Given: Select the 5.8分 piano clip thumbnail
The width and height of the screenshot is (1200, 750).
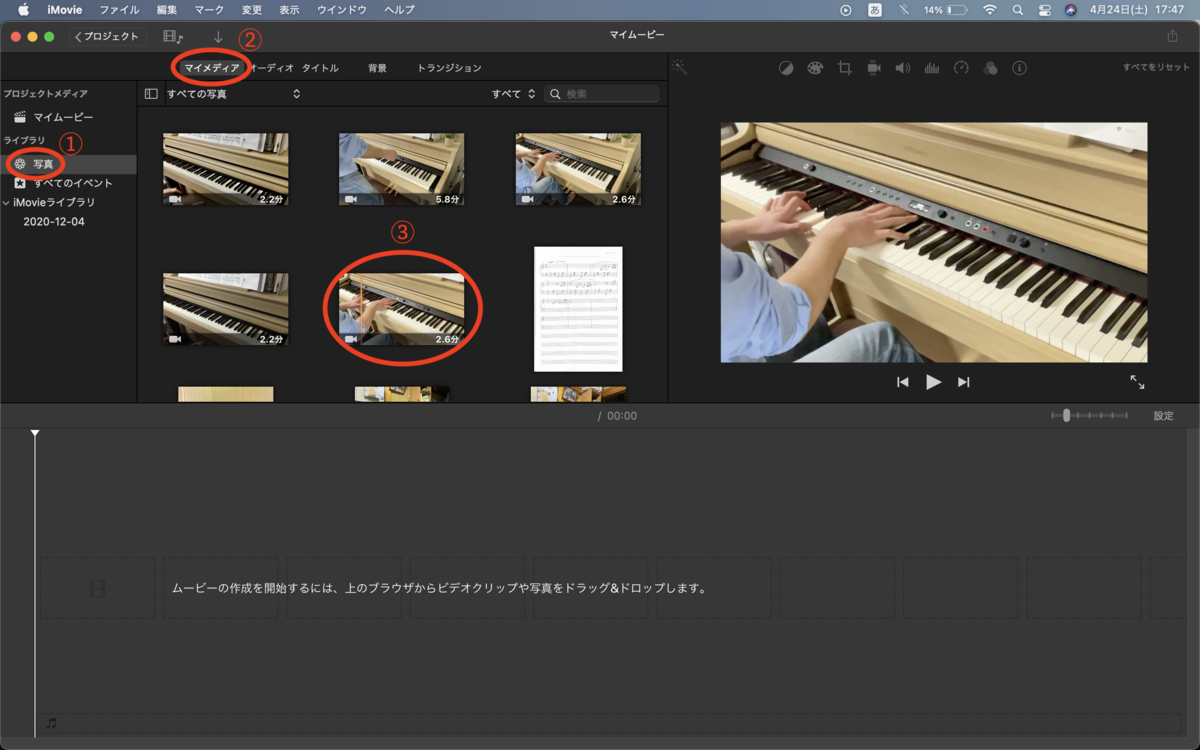Looking at the screenshot, I should pos(401,169).
